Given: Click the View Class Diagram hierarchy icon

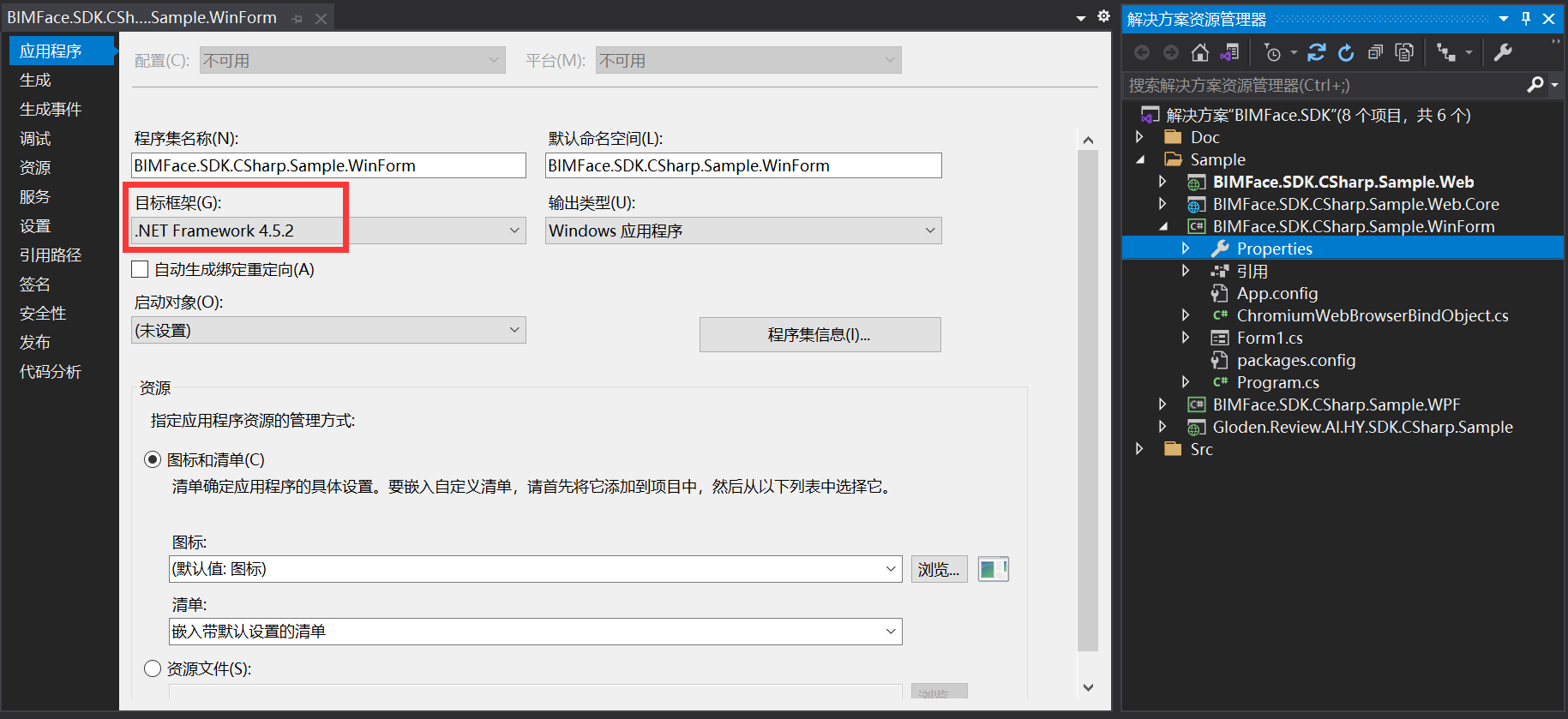Looking at the screenshot, I should (x=1446, y=52).
